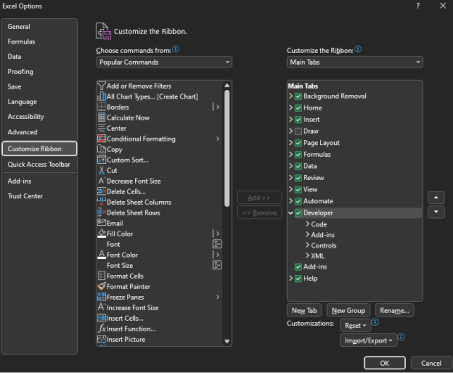
Task: Click the Fill Color bucket icon
Action: point(101,234)
